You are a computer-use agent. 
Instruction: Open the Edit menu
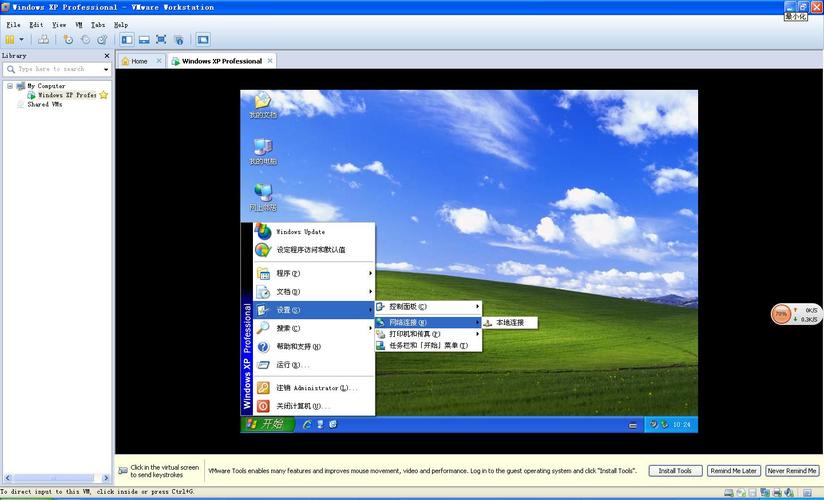(36, 25)
